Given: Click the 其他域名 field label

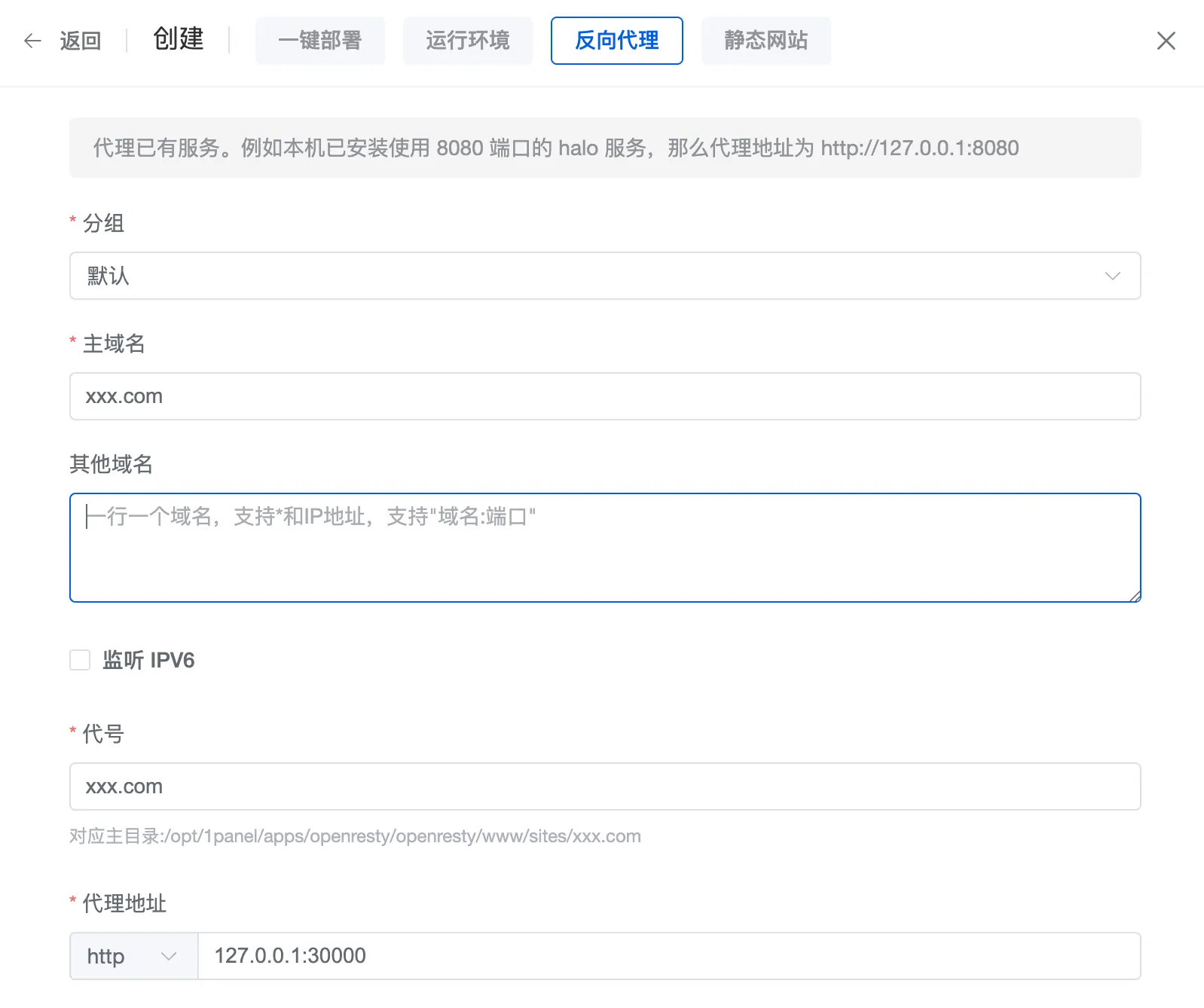Looking at the screenshot, I should (112, 464).
